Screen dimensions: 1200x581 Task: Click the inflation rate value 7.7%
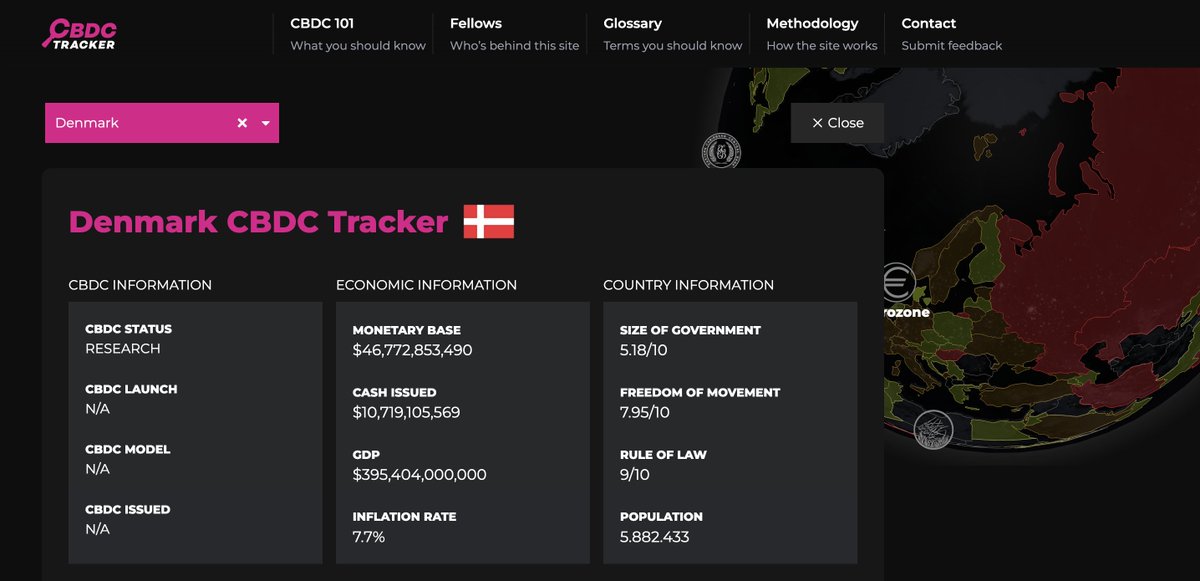[369, 537]
